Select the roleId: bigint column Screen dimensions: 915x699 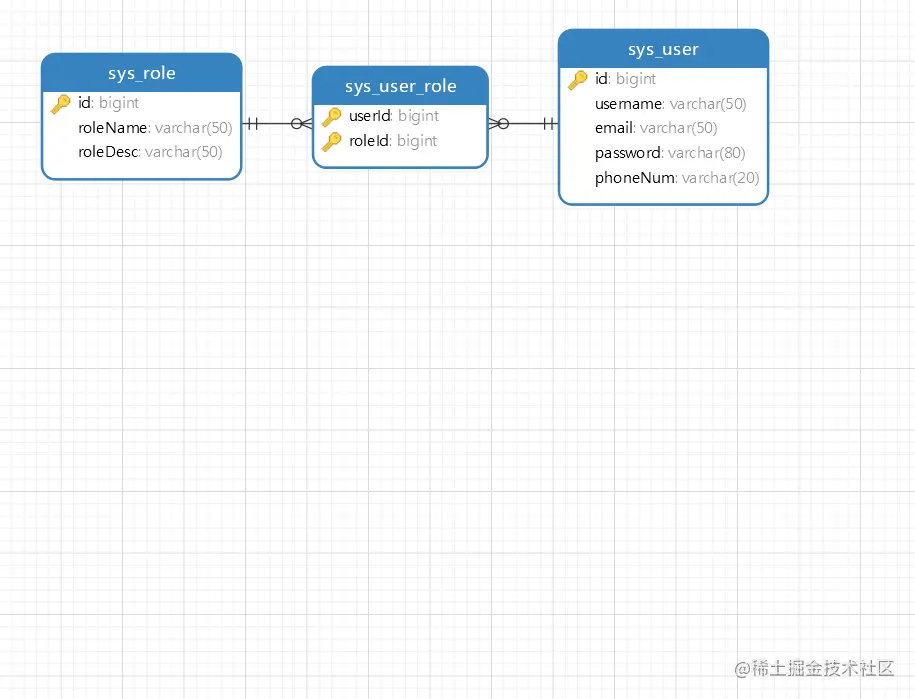click(x=393, y=141)
